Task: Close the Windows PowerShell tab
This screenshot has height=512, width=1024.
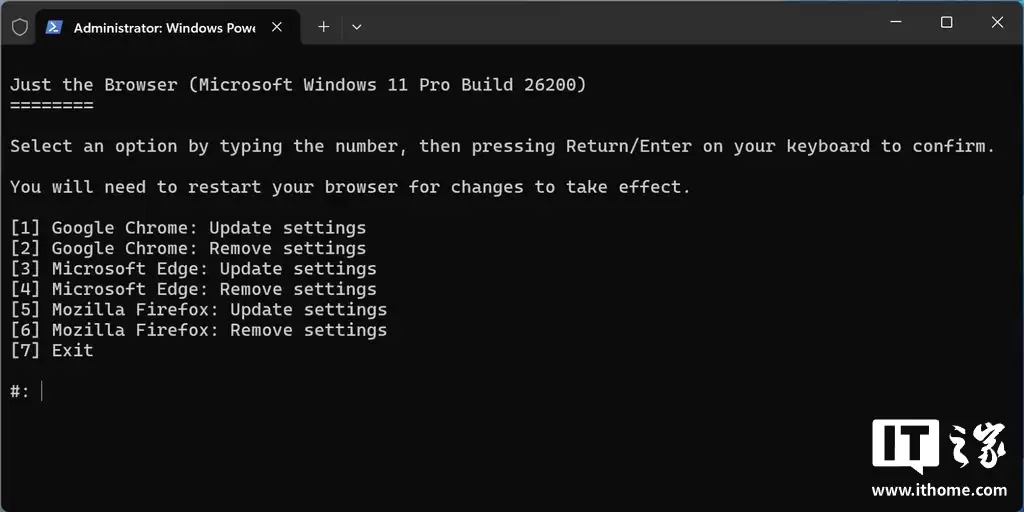Action: click(277, 27)
